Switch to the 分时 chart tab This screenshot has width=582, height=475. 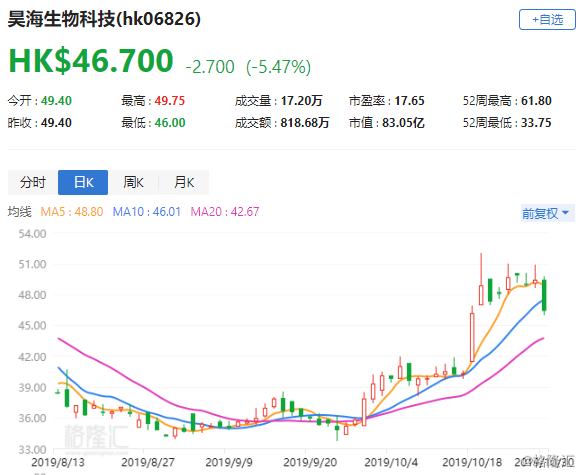33,182
